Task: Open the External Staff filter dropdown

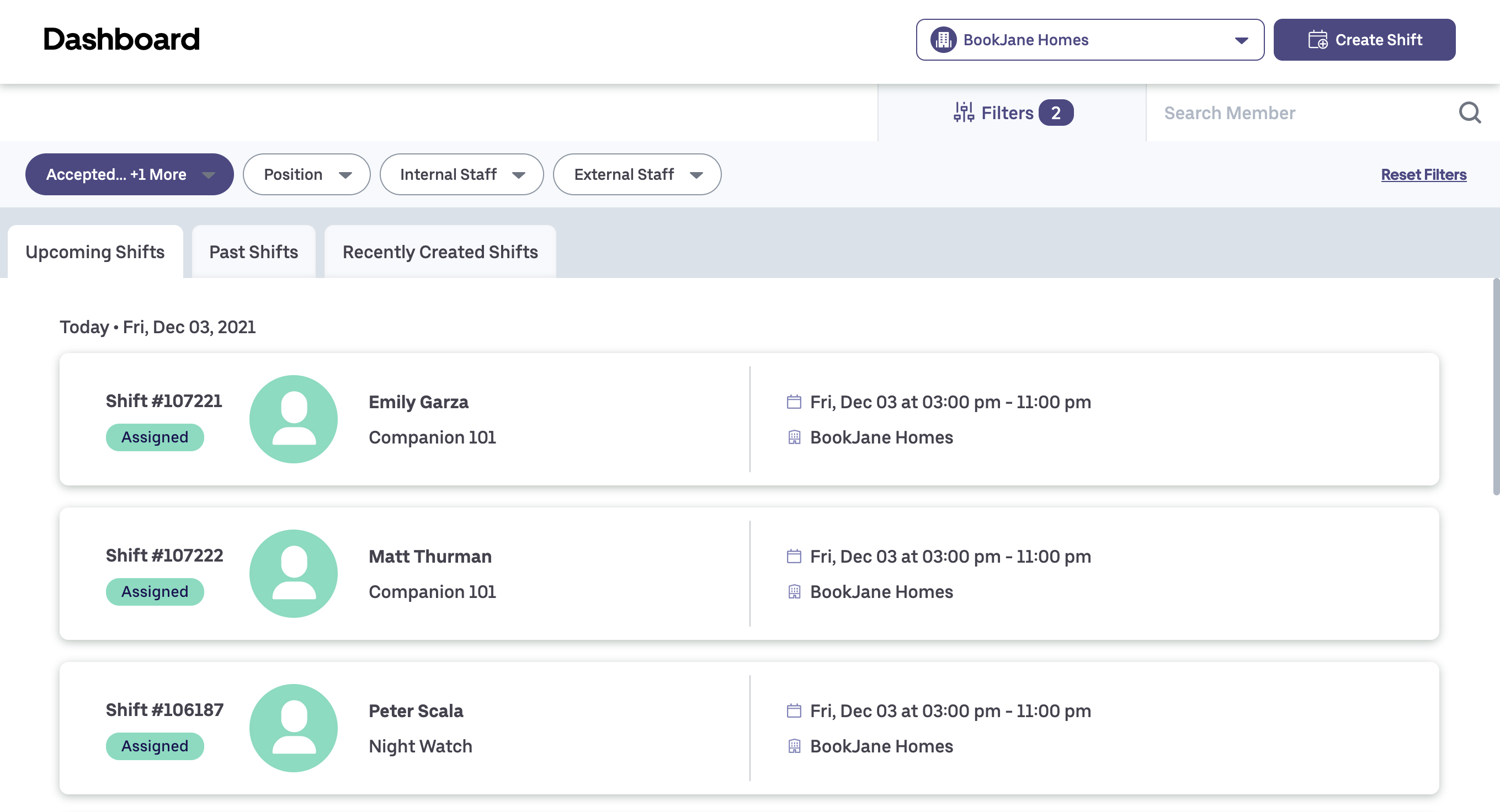Action: click(x=637, y=174)
